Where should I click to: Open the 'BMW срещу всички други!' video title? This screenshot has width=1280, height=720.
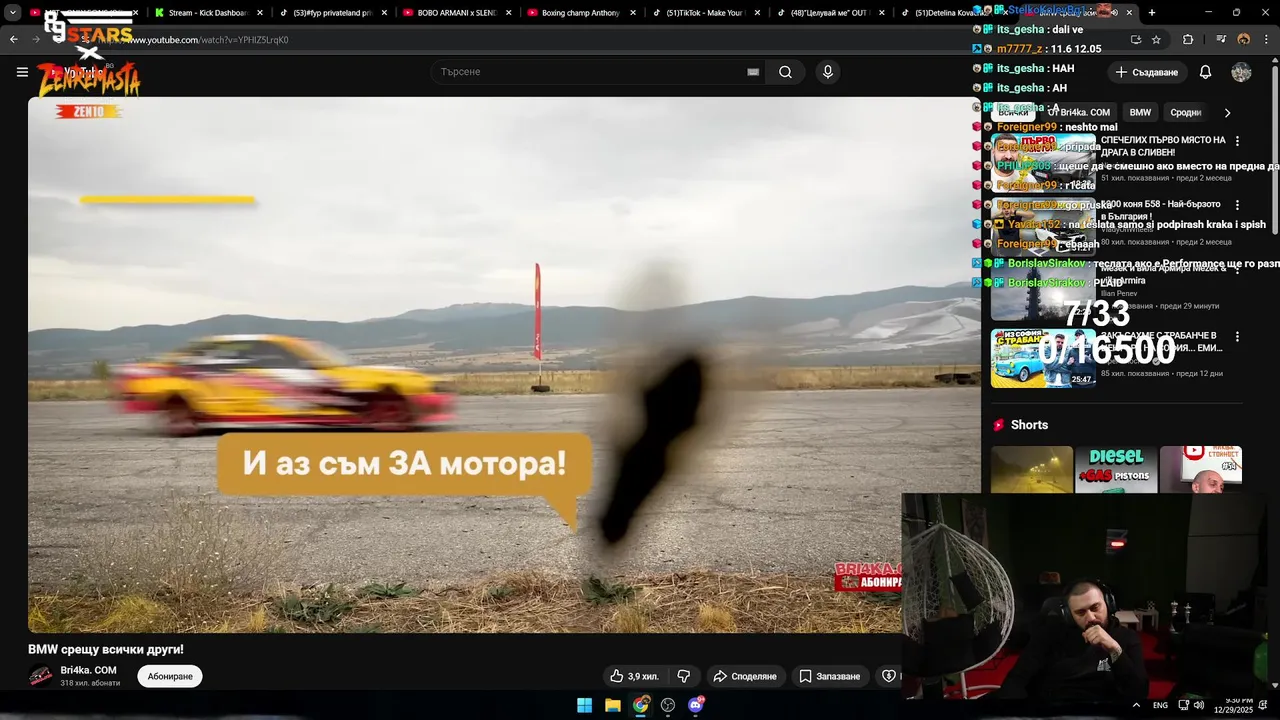click(106, 649)
